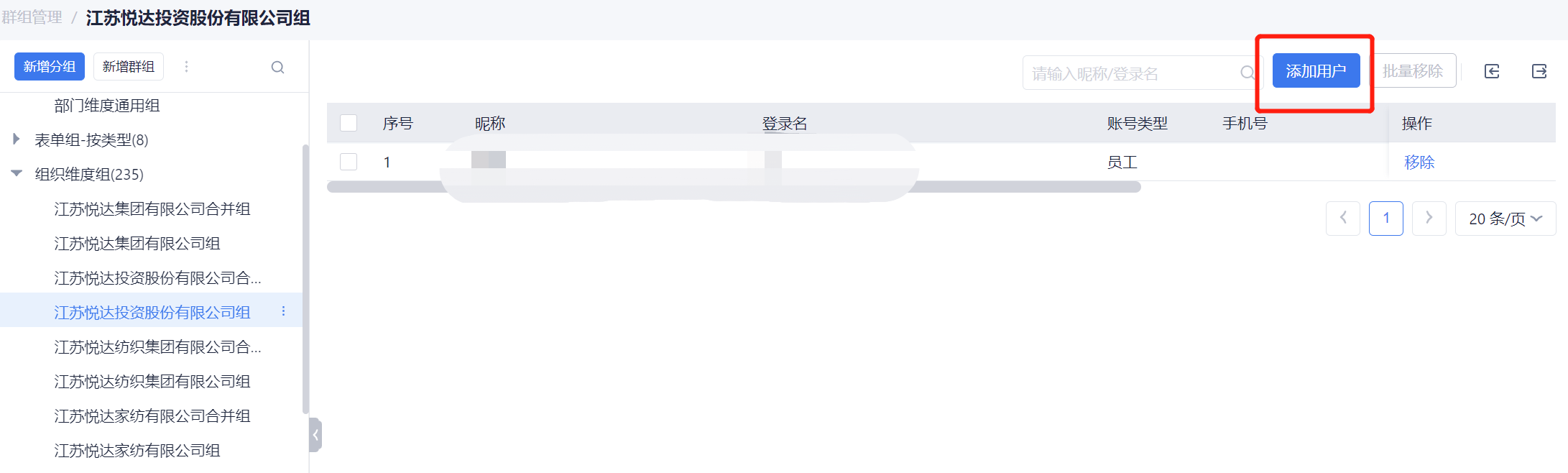Open more options for 江苏悦达投资股份有限公司组
The width and height of the screenshot is (1568, 473).
[284, 311]
